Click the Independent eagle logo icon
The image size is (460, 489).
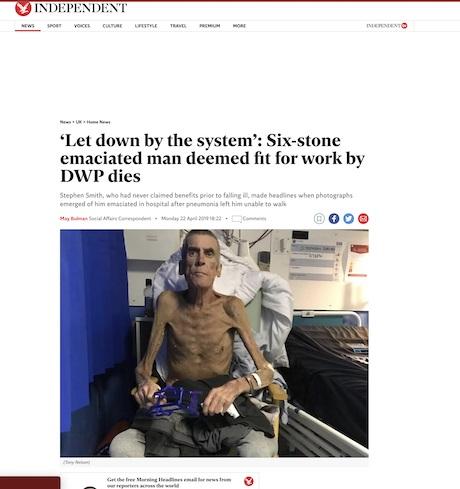23,8
